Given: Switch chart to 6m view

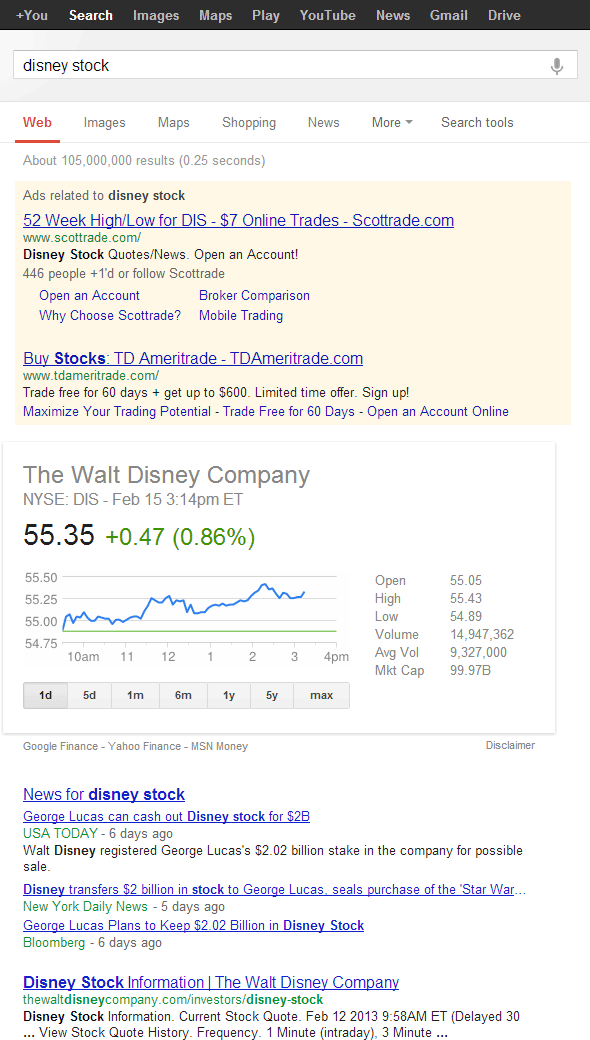Looking at the screenshot, I should (182, 694).
